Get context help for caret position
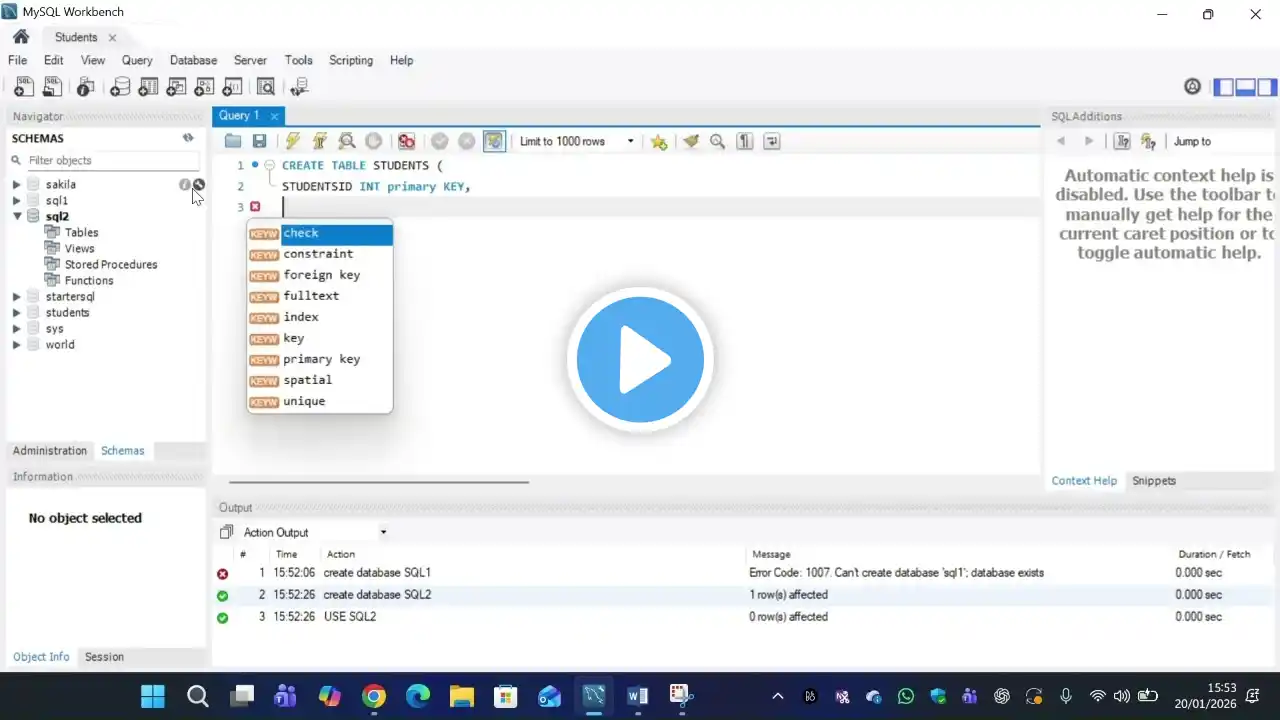 [1122, 142]
